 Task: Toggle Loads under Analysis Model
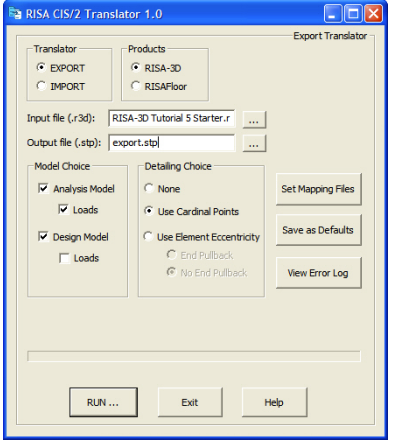[63, 209]
